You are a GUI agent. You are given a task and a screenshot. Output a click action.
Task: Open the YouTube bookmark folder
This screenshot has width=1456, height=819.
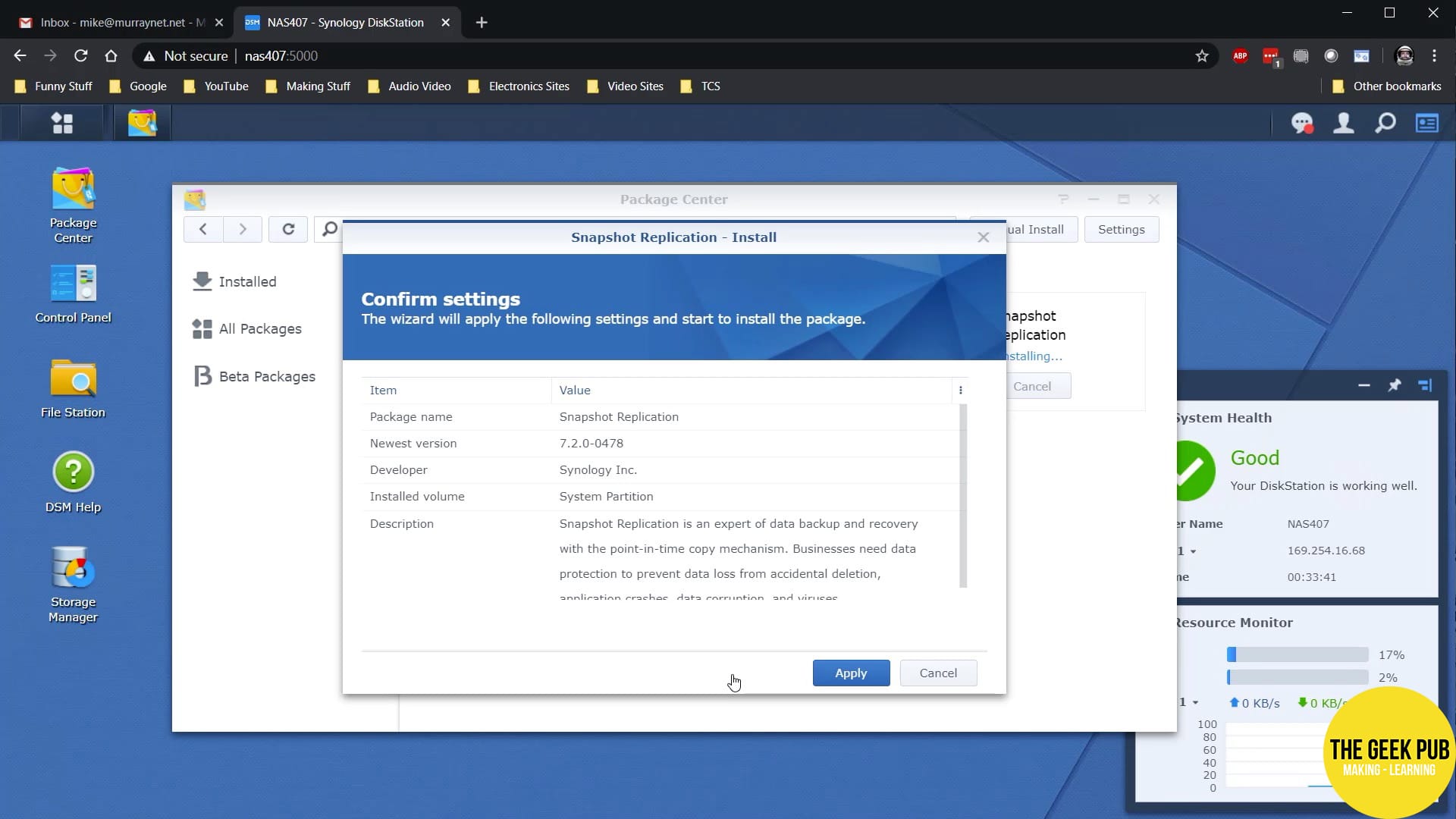[216, 86]
